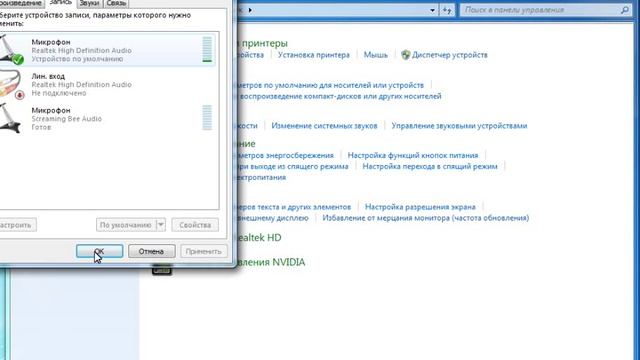Switch to the Звуки tab
This screenshot has height=360, width=640.
click(x=89, y=3)
